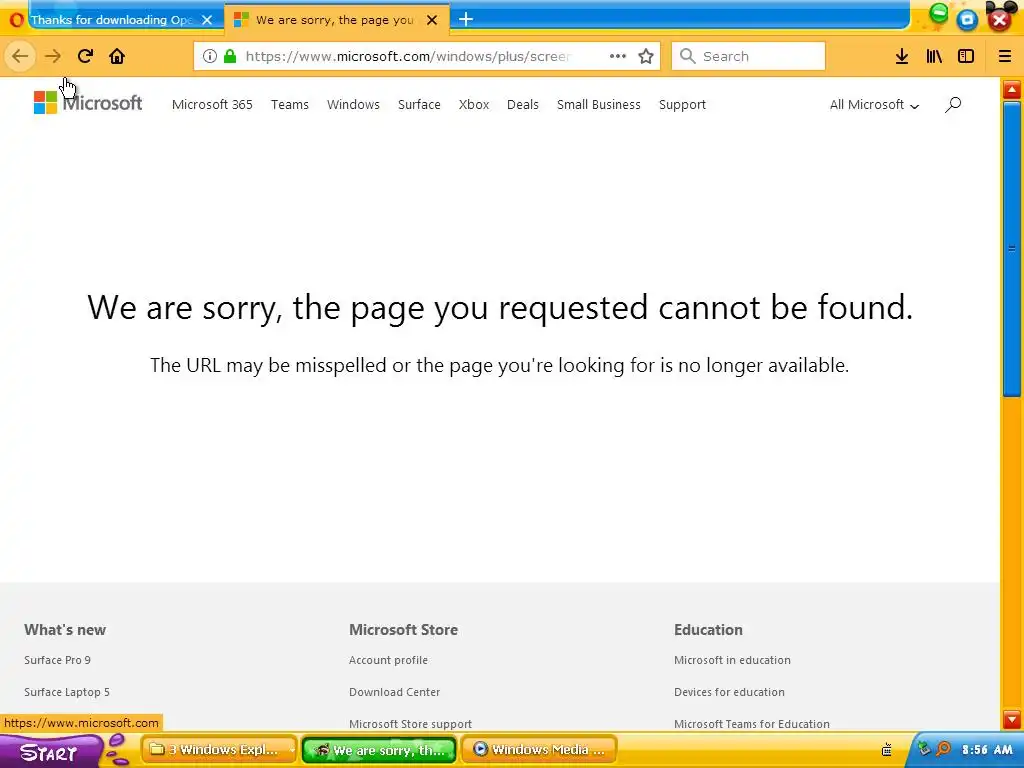The width and height of the screenshot is (1024, 768).
Task: Open Surface Laptop 5 footer link
Action: [x=67, y=692]
